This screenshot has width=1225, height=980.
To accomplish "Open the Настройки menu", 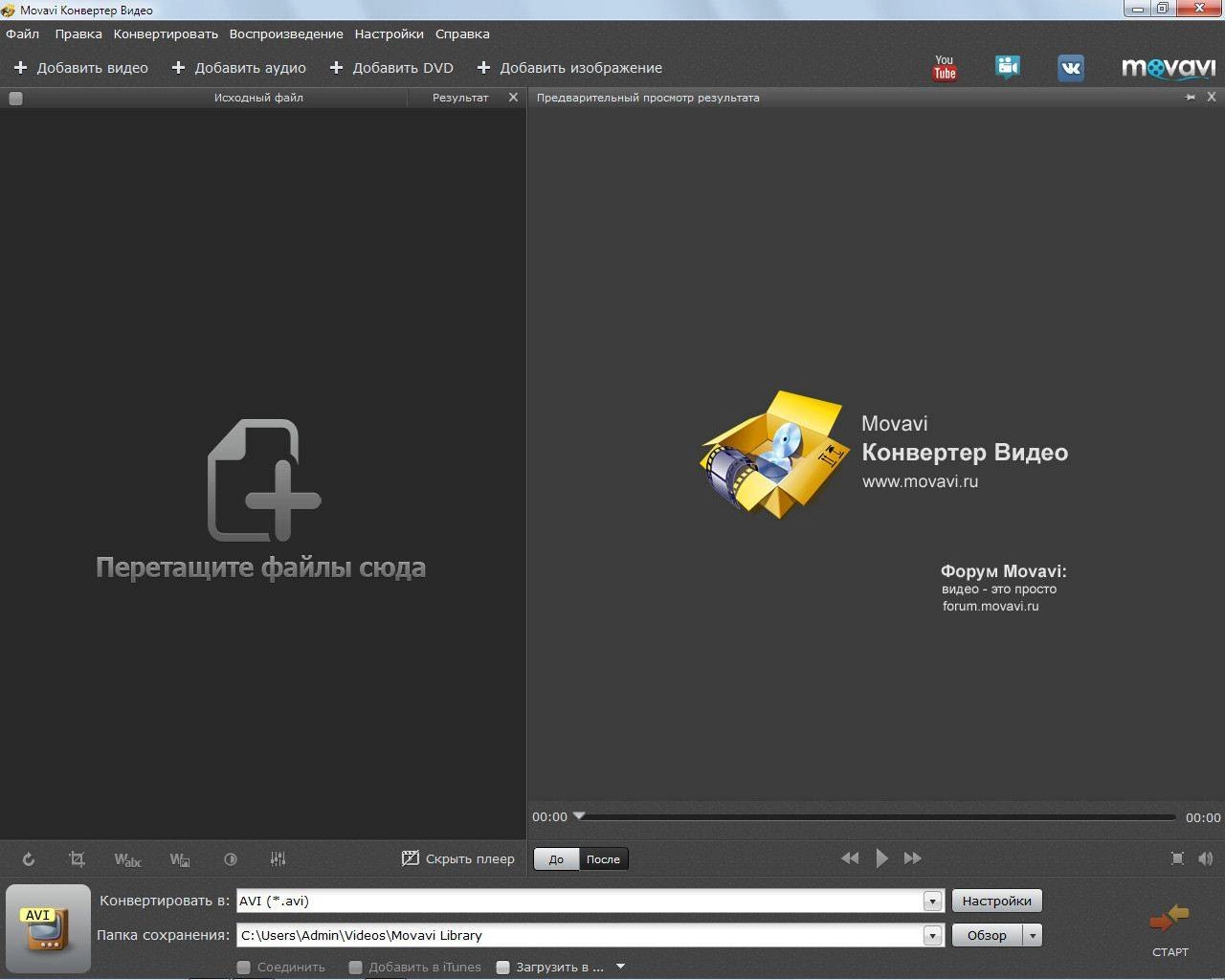I will 389,33.
